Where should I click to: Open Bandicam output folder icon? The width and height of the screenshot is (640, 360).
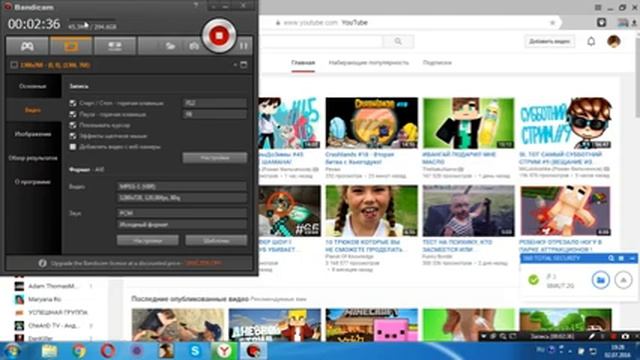pos(170,46)
